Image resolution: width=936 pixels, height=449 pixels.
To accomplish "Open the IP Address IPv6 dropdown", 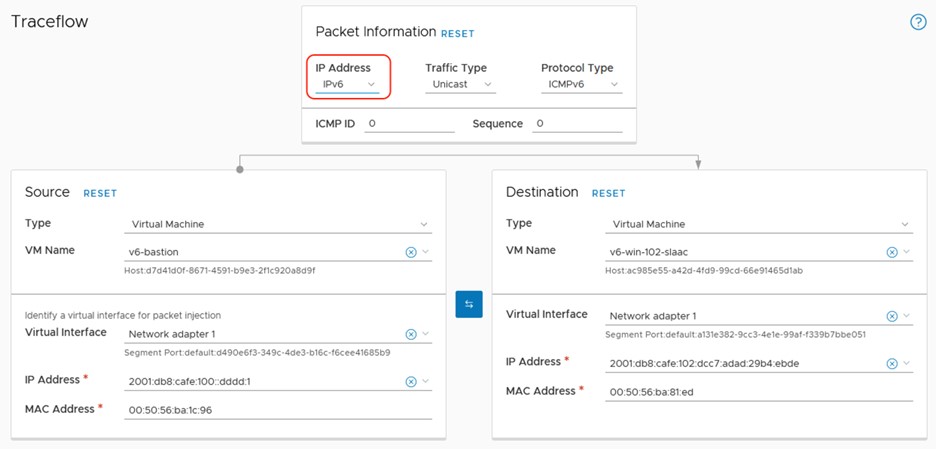I will pyautogui.click(x=348, y=85).
